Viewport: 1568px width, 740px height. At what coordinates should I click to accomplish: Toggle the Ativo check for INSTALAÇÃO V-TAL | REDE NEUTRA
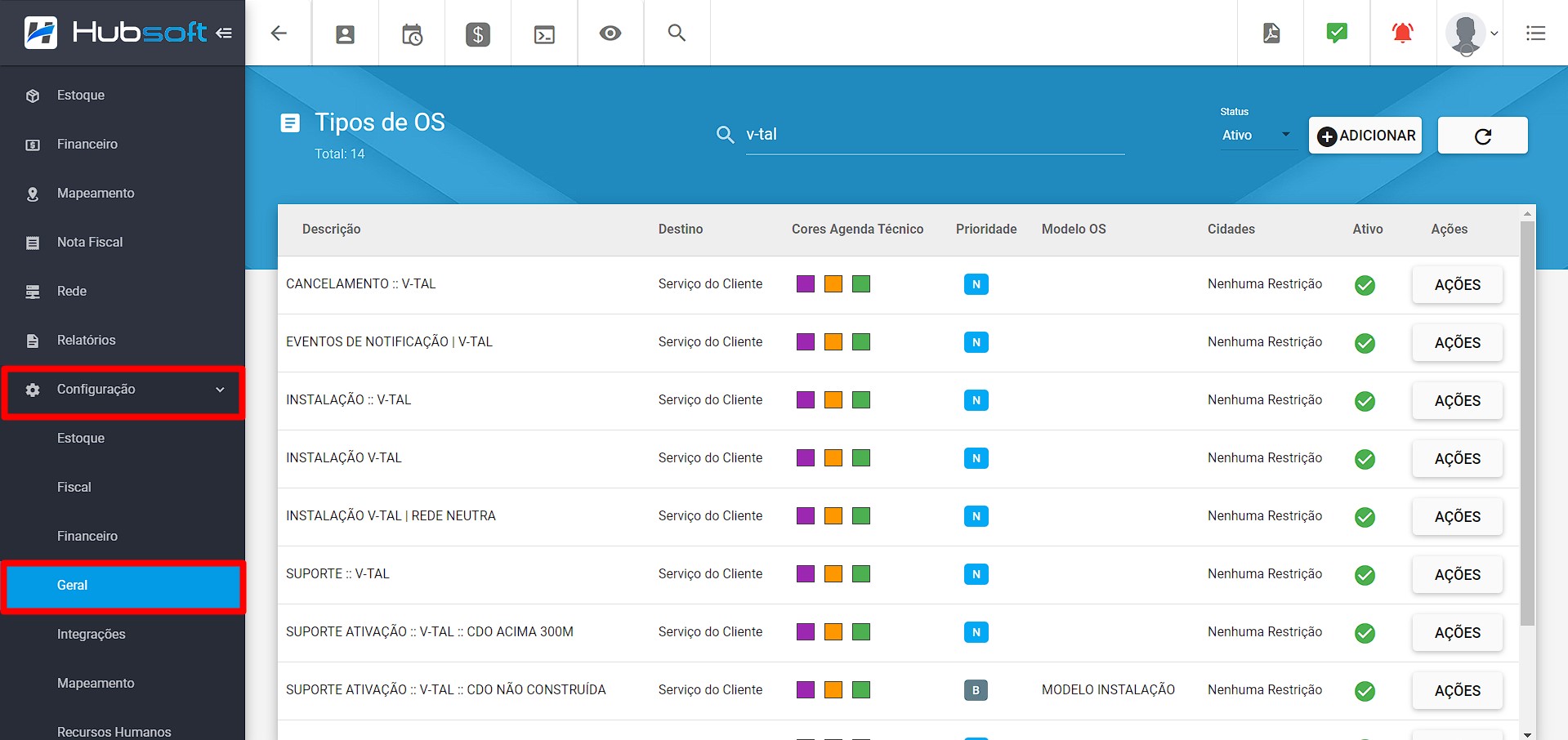(x=1365, y=517)
